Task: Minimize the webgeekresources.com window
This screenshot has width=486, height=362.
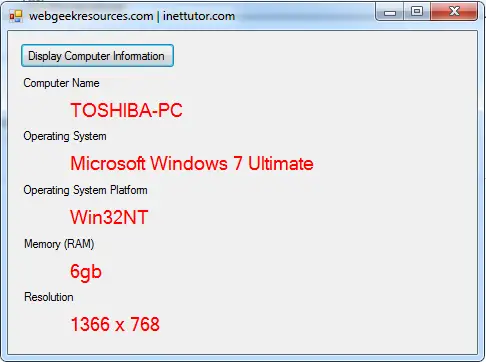Action: pyautogui.click(x=390, y=12)
